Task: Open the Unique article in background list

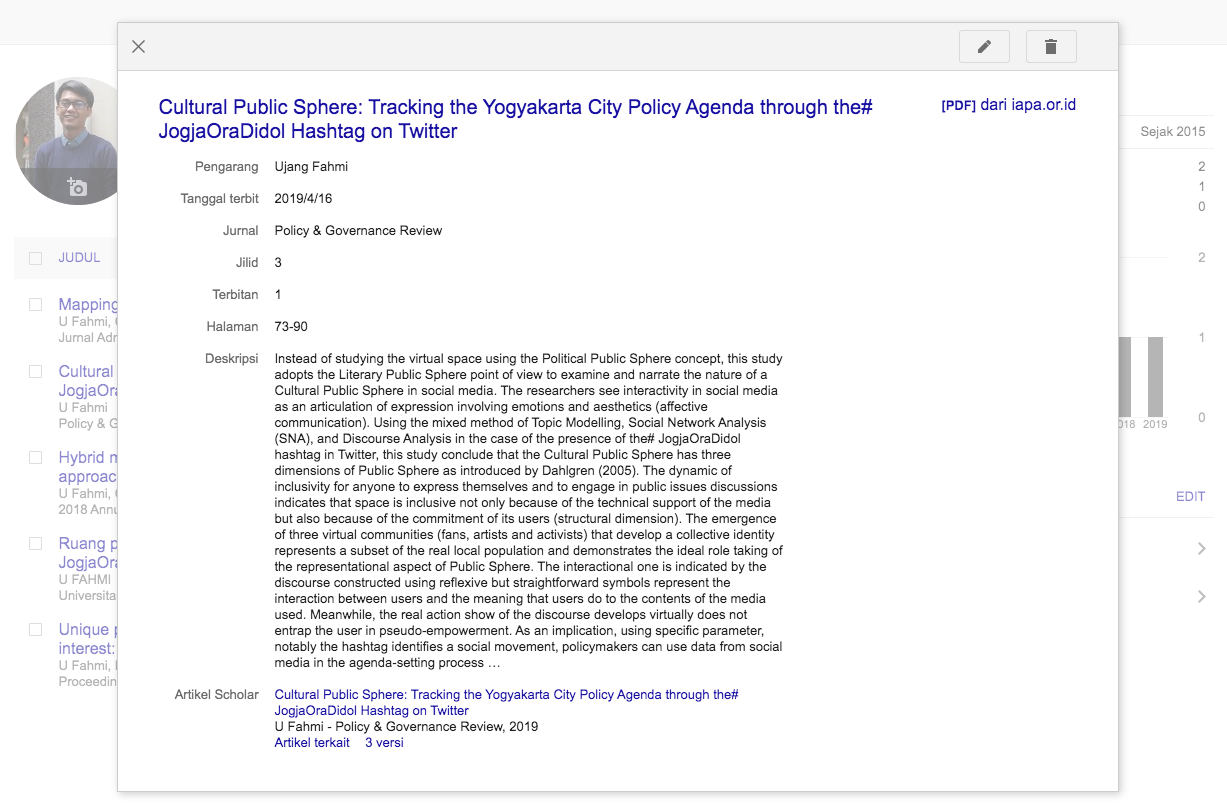Action: click(x=88, y=639)
